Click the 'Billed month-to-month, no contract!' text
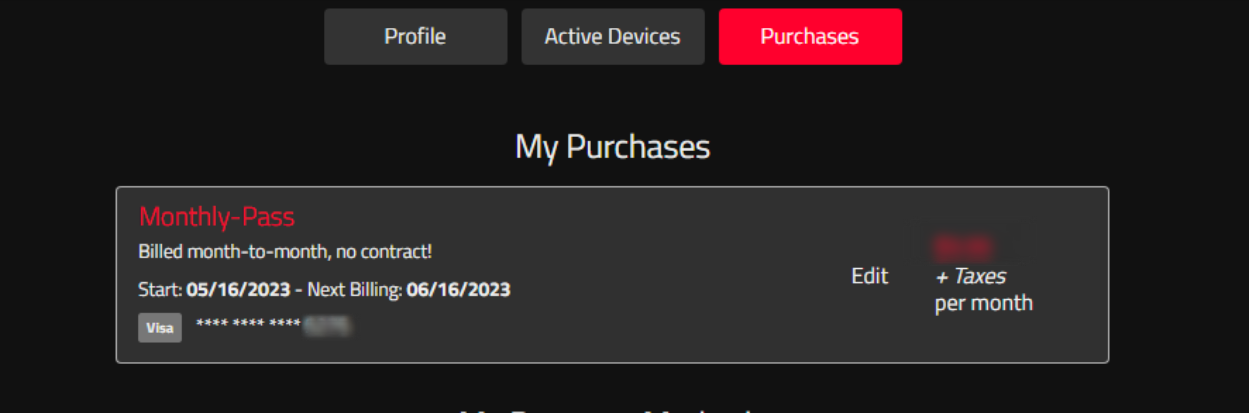Image resolution: width=1249 pixels, height=413 pixels. 285,251
